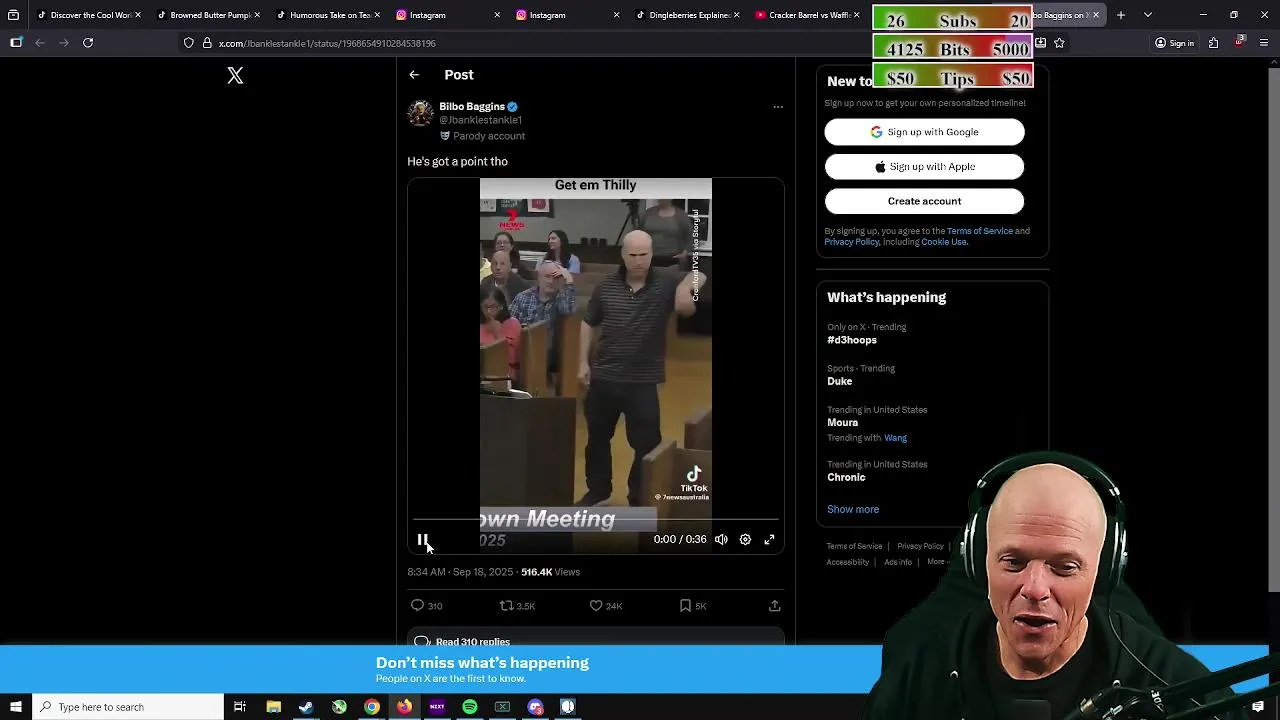Open the browser hamburger menu
The image size is (1280, 720).
coord(1265,43)
